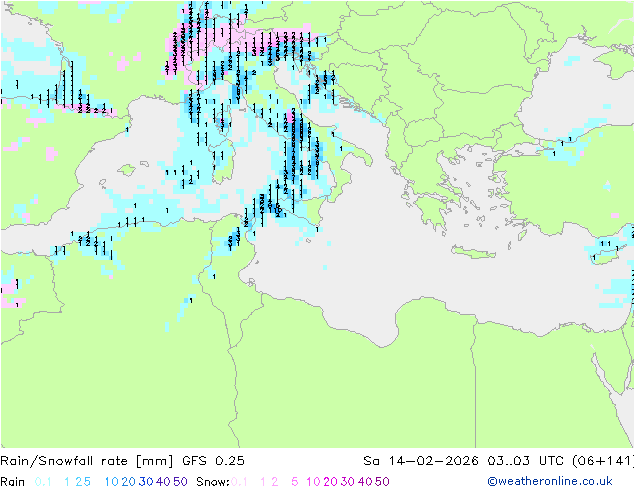Viewport: 634px width, 490px height.
Task: Click the island of Sardinia on the map
Action: [x=223, y=162]
